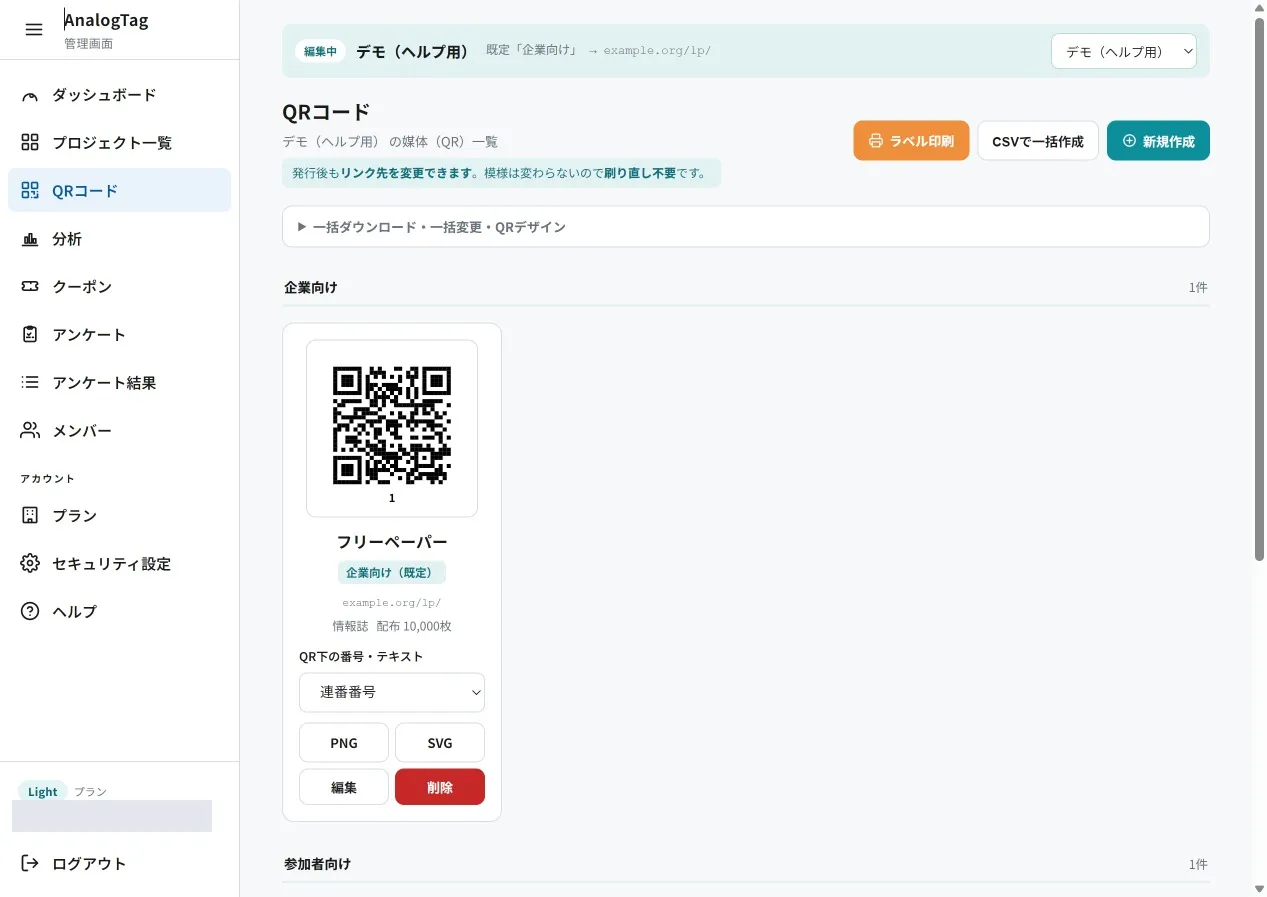
Task: Download フリーペーパー QR as PNG
Action: (x=344, y=743)
